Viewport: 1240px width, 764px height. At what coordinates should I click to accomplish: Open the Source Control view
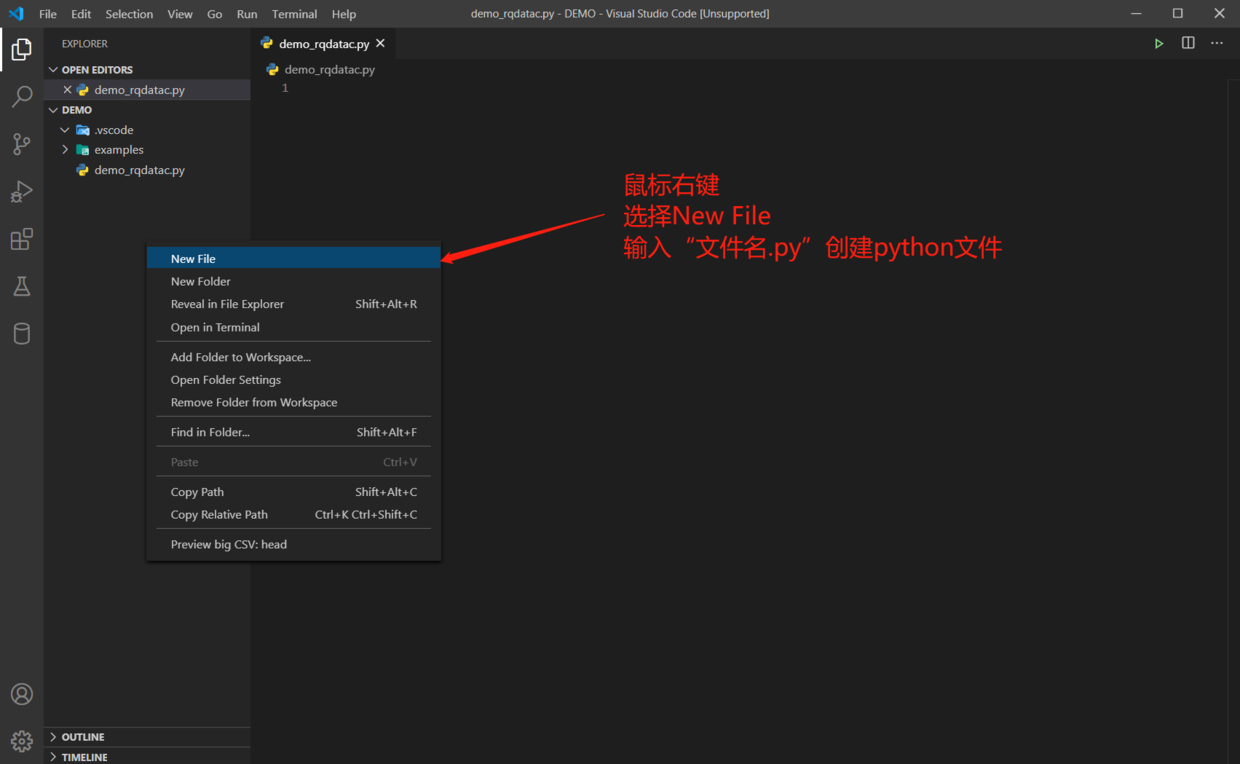(x=21, y=144)
